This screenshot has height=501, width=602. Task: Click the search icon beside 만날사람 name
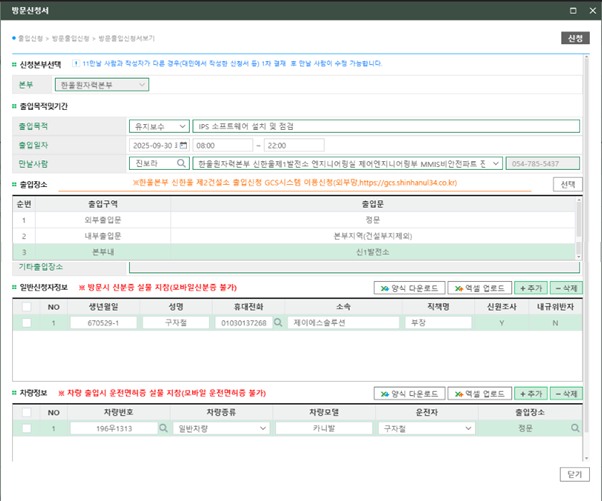[x=181, y=163]
